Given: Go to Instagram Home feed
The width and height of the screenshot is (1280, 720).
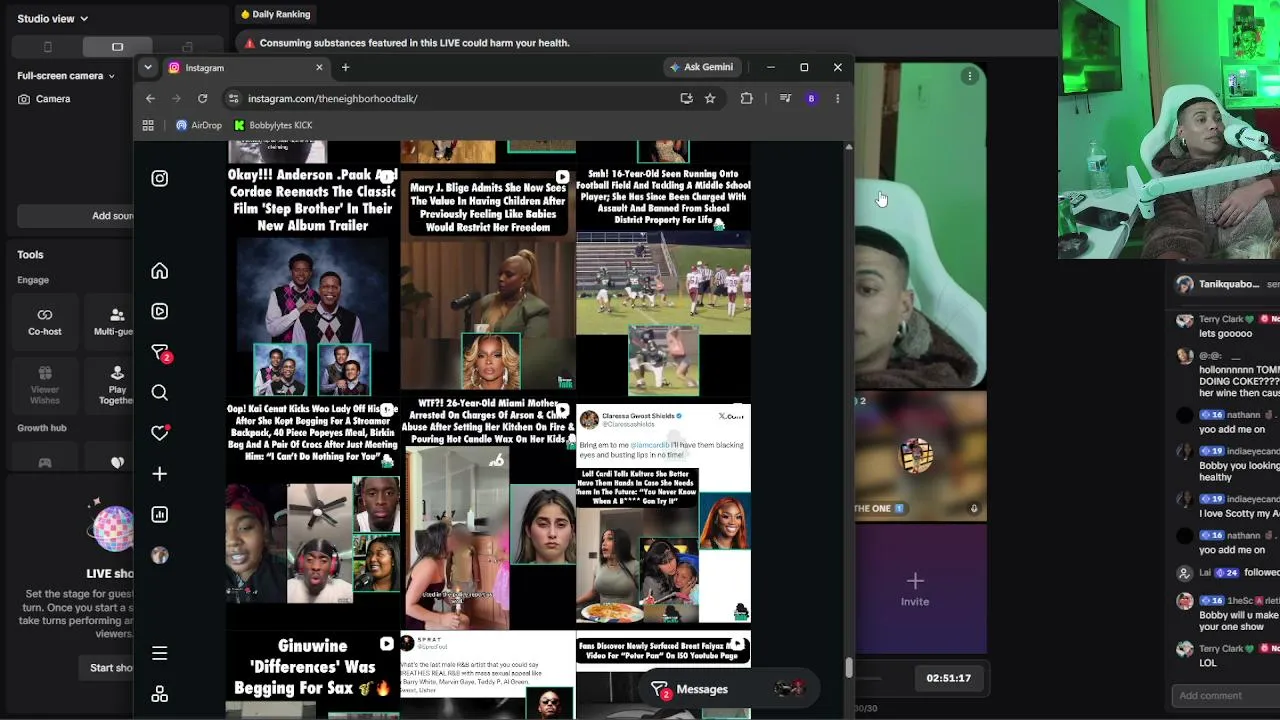Looking at the screenshot, I should 160,271.
